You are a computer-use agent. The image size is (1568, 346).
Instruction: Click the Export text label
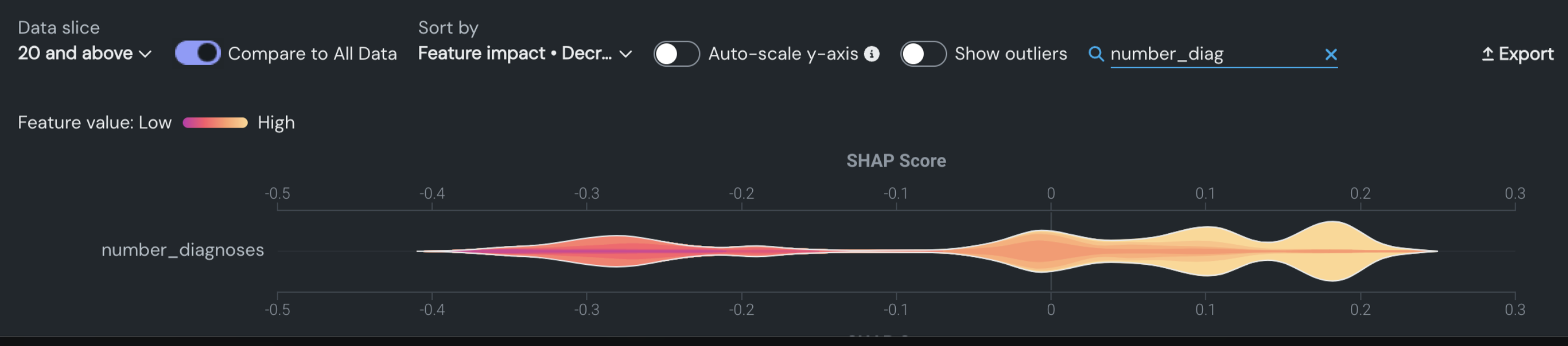pos(1526,54)
